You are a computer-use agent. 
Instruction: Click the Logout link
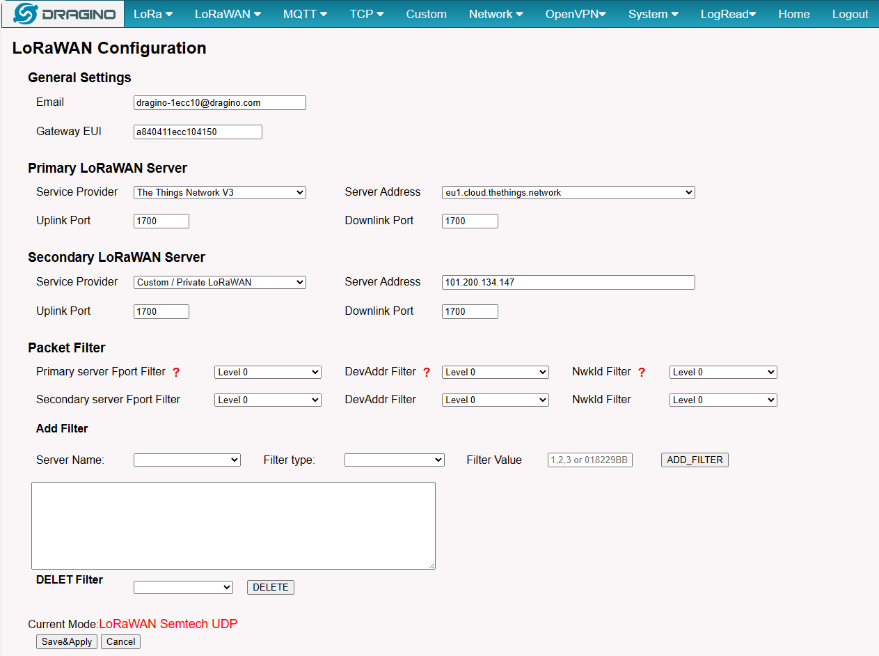tap(850, 14)
